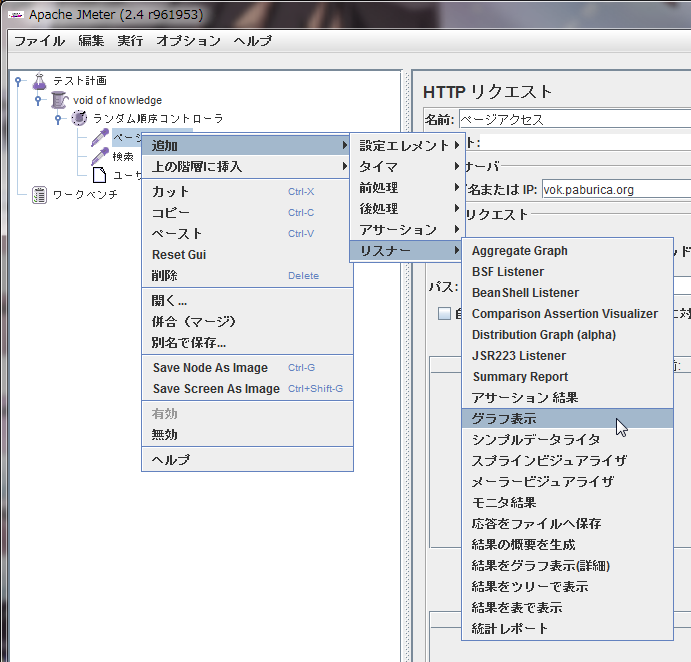This screenshot has width=691, height=662.
Task: Choose 削除 from context menu
Action: [247, 275]
